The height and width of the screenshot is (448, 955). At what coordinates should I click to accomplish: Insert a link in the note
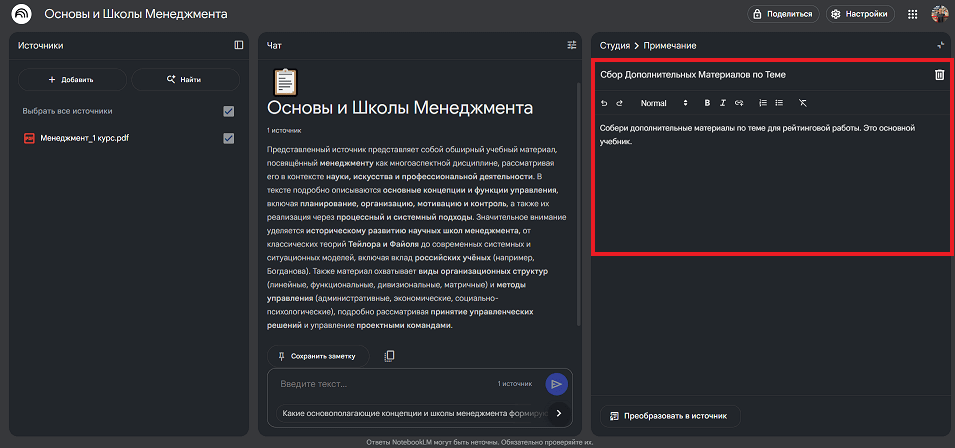(739, 103)
